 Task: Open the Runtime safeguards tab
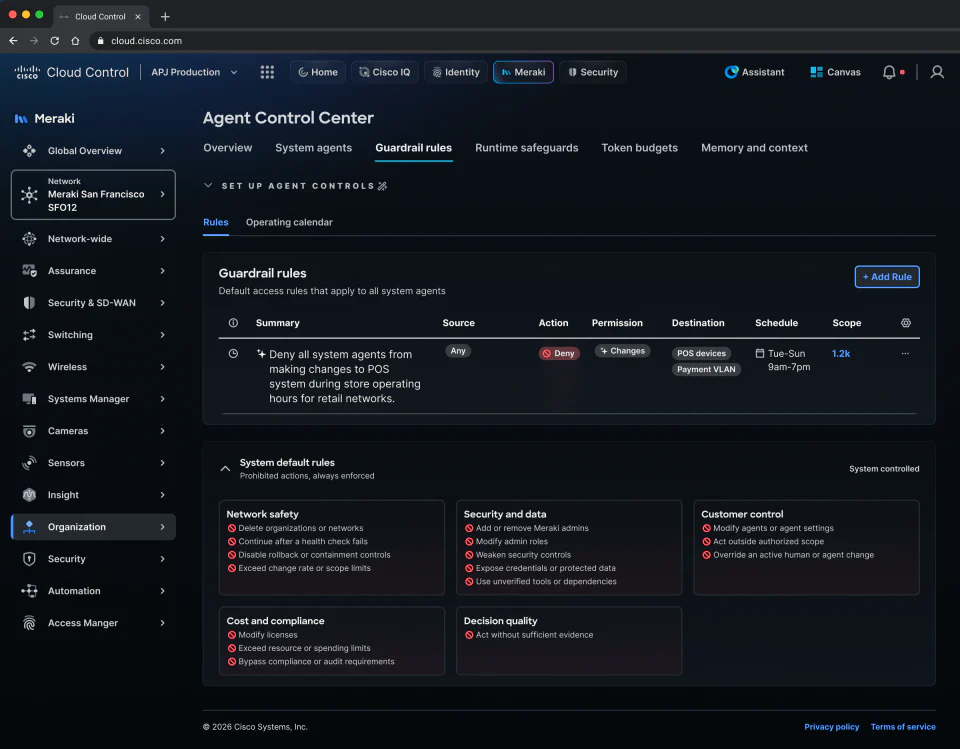527,148
